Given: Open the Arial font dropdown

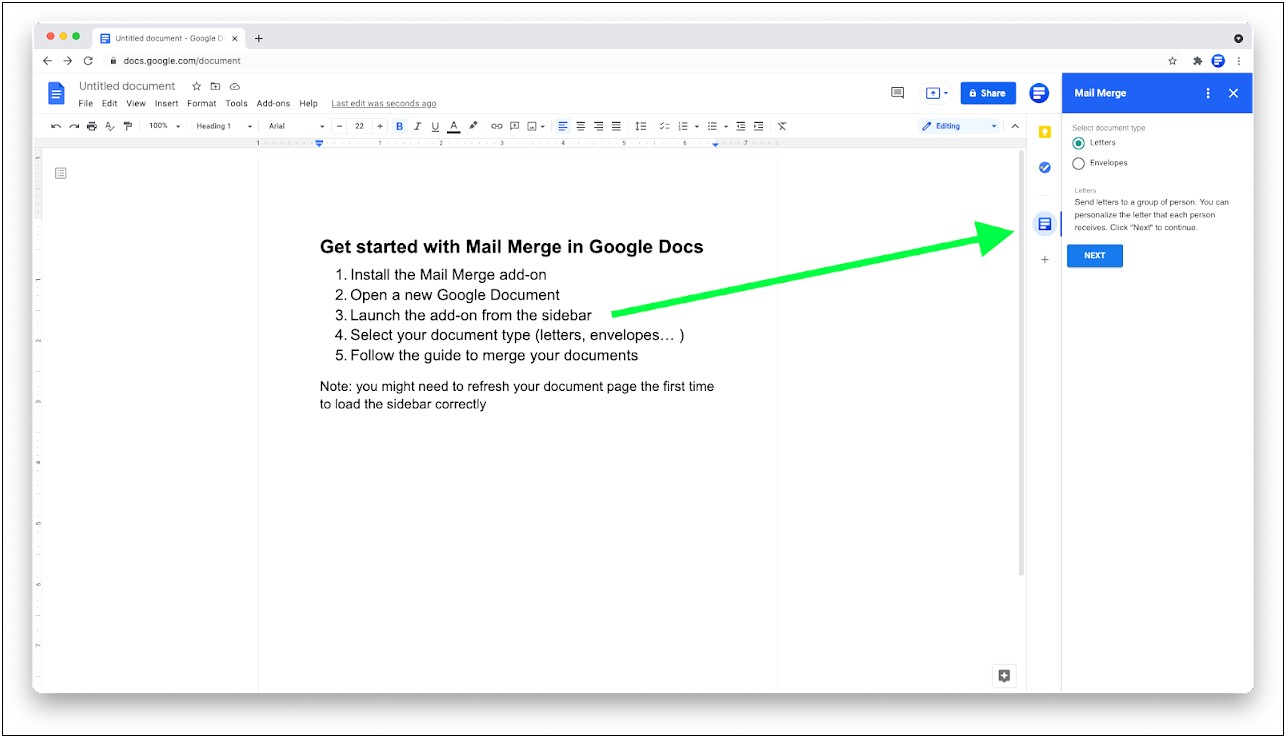Looking at the screenshot, I should coord(296,126).
